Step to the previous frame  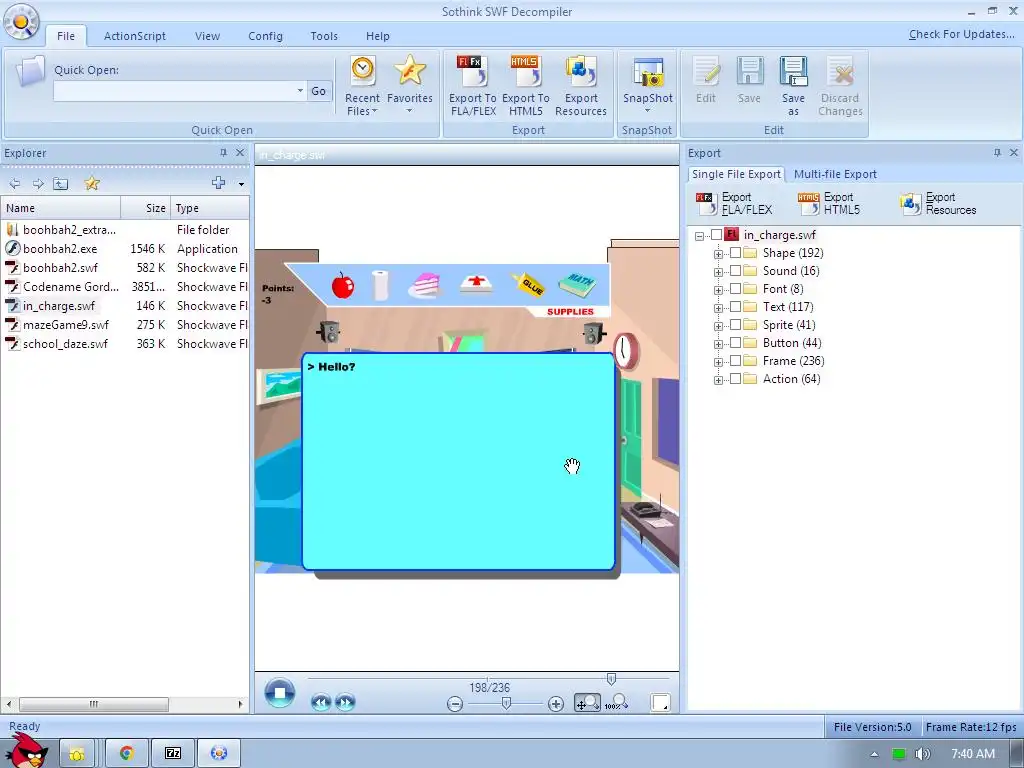[321, 703]
